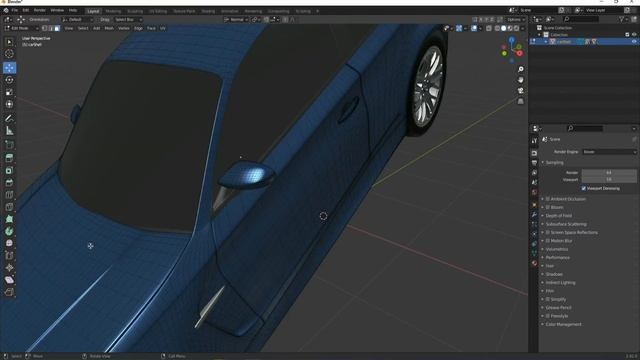Viewport: 640px width, 360px height.
Task: Select the Cursor tool
Action: coord(9,54)
